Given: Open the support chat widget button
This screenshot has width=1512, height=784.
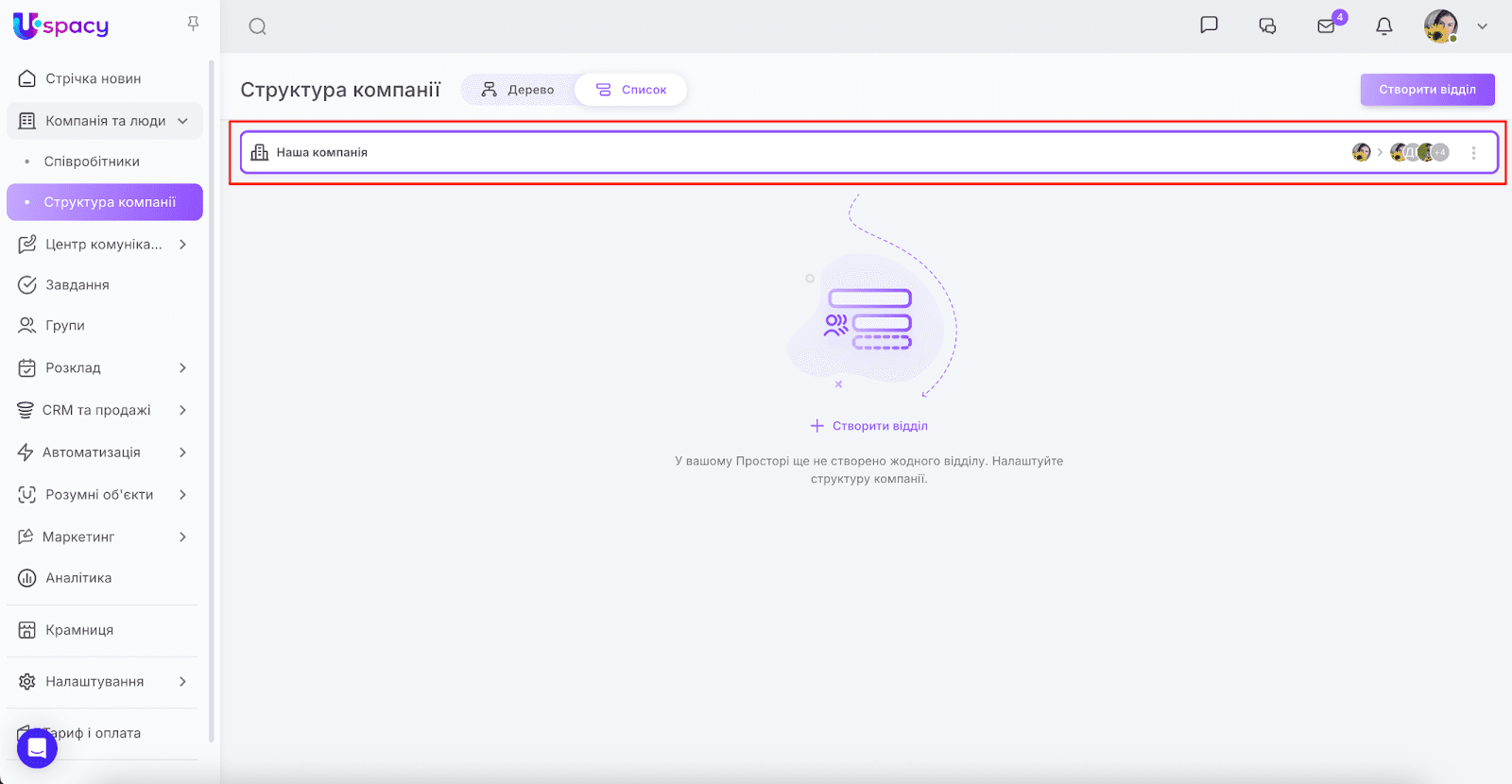Looking at the screenshot, I should coord(37,748).
